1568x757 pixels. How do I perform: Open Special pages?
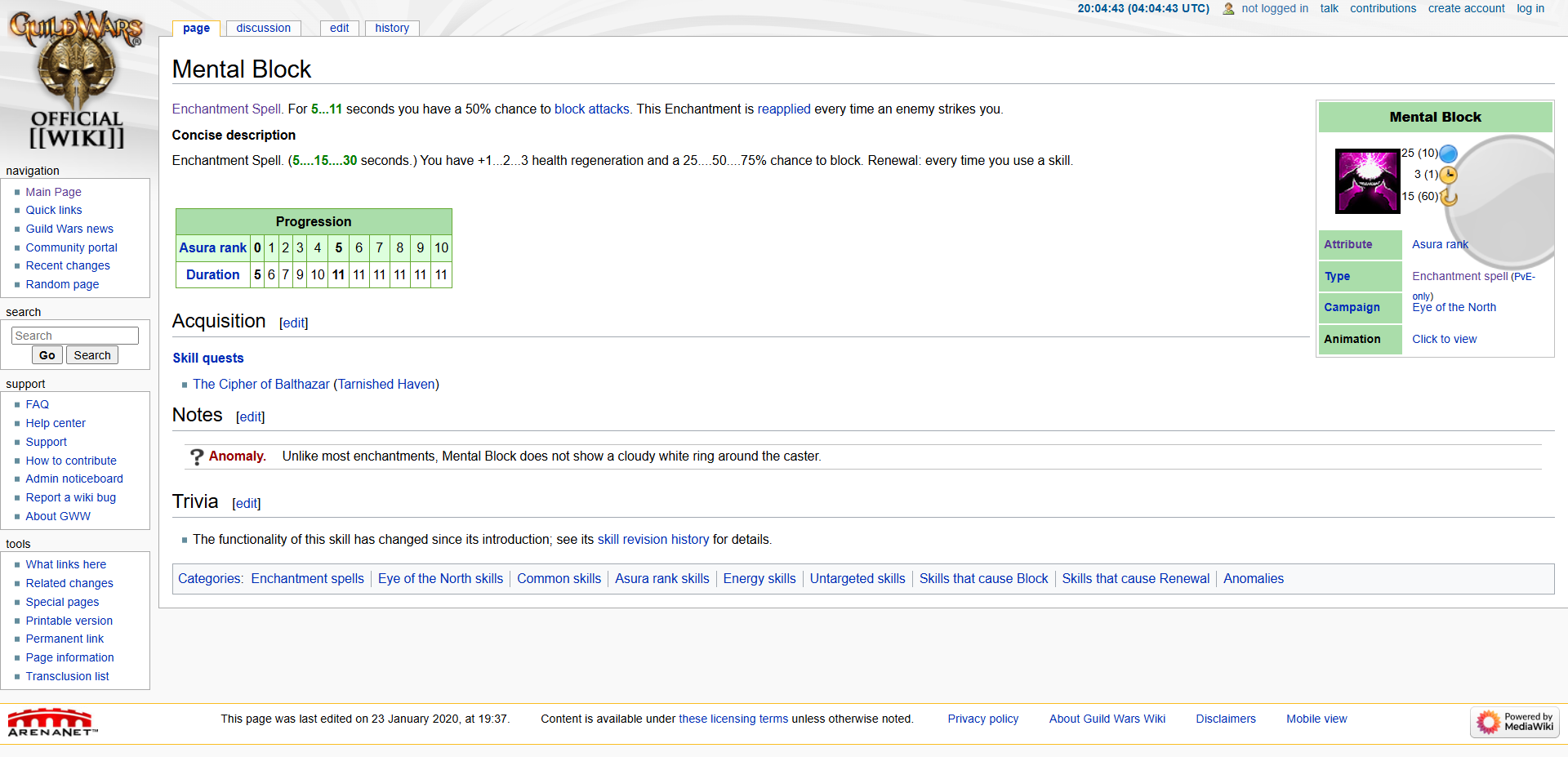(62, 602)
